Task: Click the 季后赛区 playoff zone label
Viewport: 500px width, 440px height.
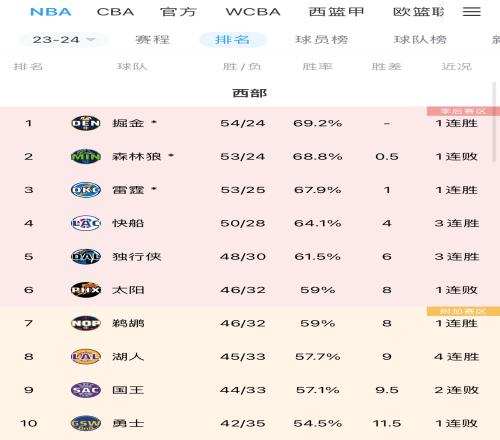Action: (463, 111)
